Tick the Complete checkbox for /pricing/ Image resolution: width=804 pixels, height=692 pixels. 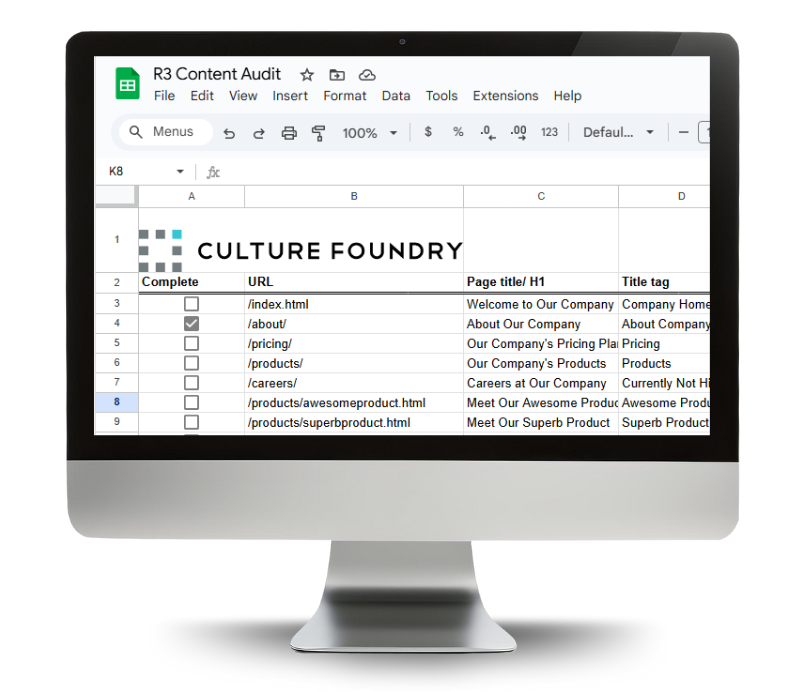pyautogui.click(x=191, y=344)
